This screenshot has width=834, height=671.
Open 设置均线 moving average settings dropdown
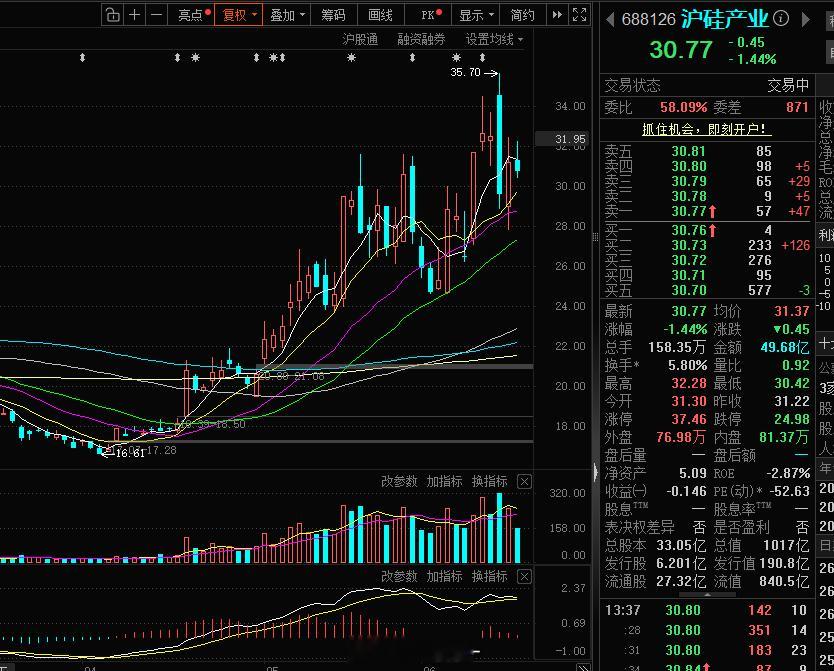[494, 39]
